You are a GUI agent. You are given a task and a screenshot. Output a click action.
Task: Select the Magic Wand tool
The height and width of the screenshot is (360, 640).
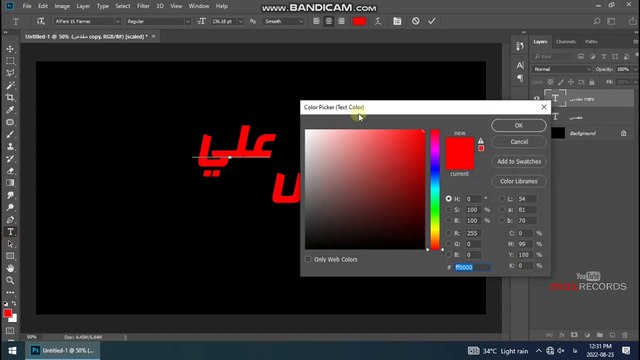(10, 85)
